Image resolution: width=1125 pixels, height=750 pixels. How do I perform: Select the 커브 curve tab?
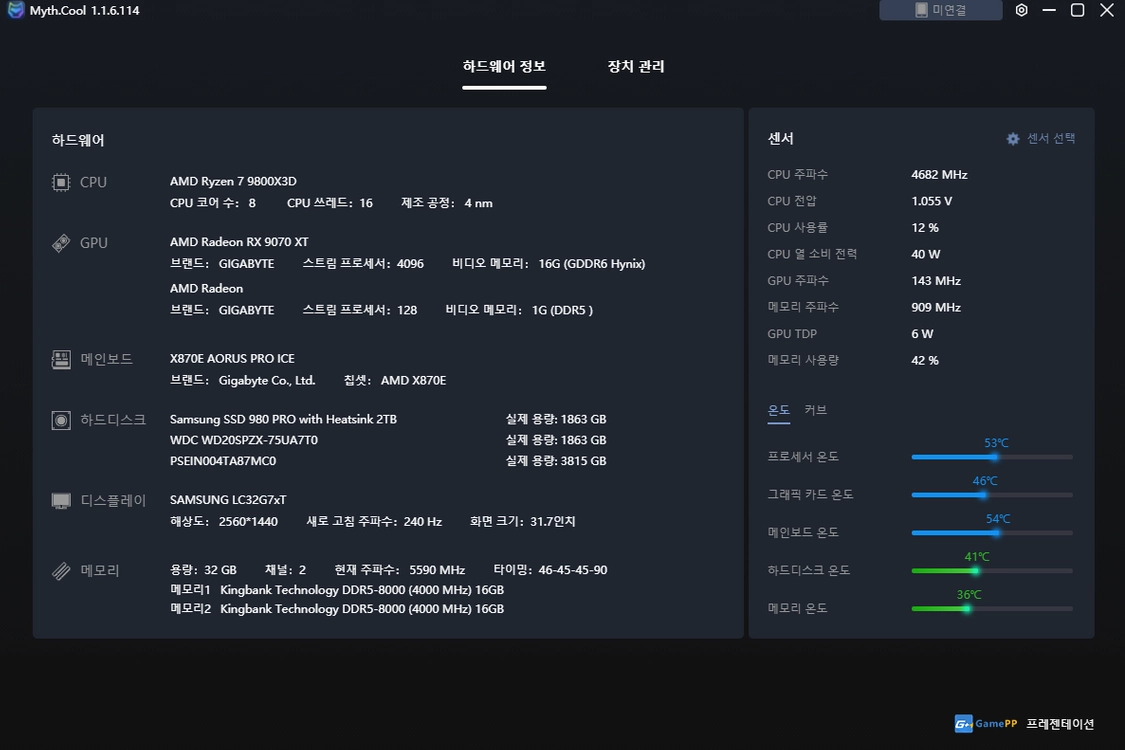point(815,410)
